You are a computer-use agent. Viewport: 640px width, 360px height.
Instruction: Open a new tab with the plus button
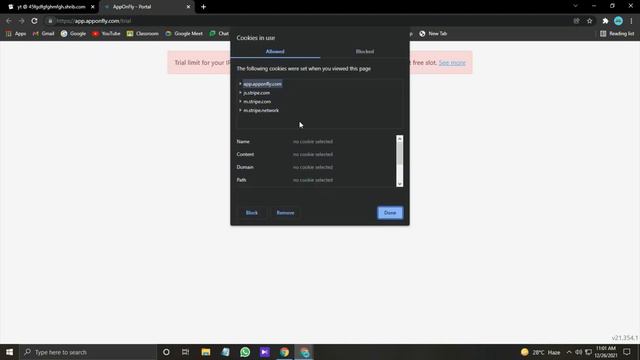tap(203, 7)
